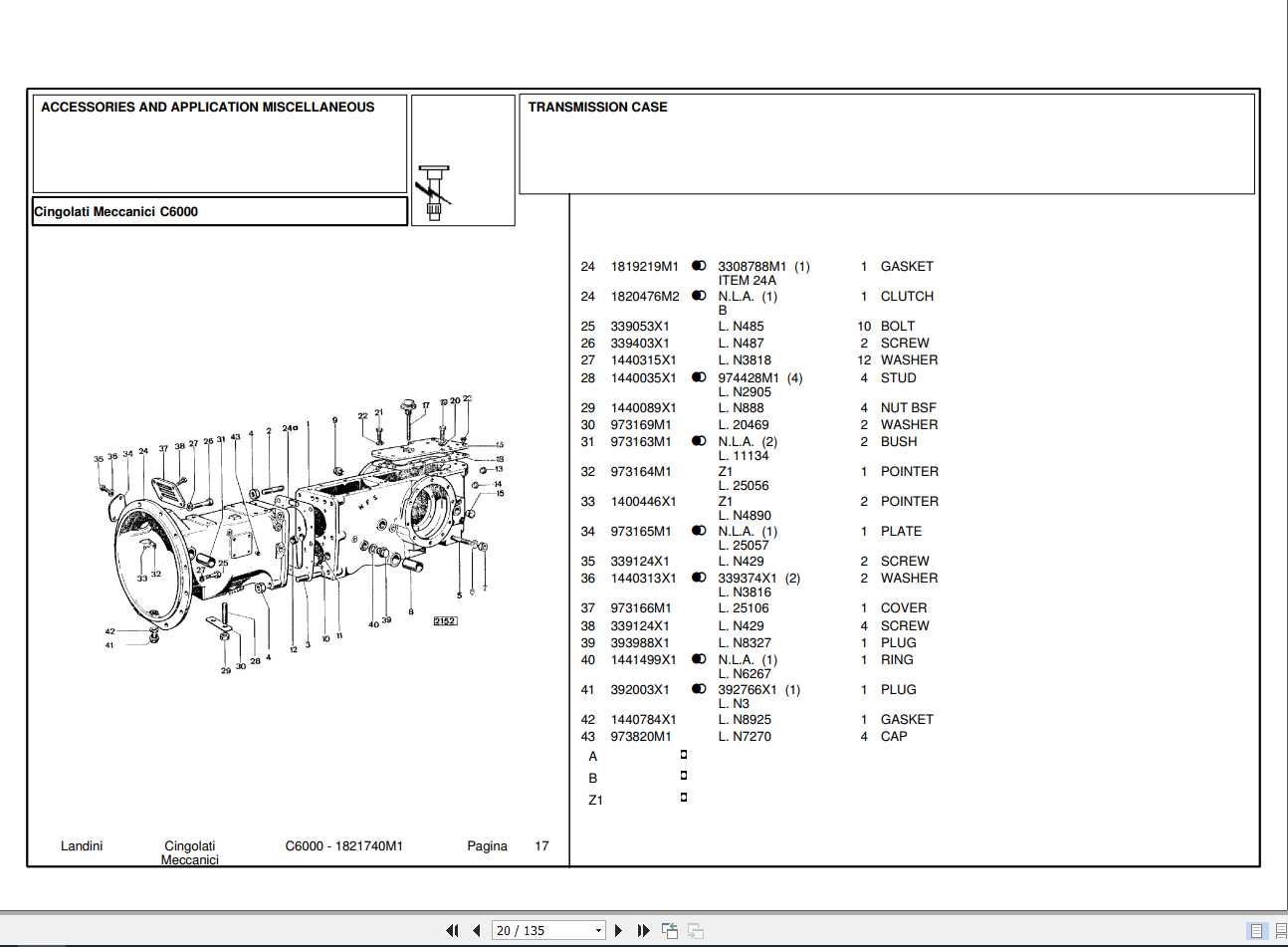Click the Cingolati Meccanici C6000 label

point(114,211)
